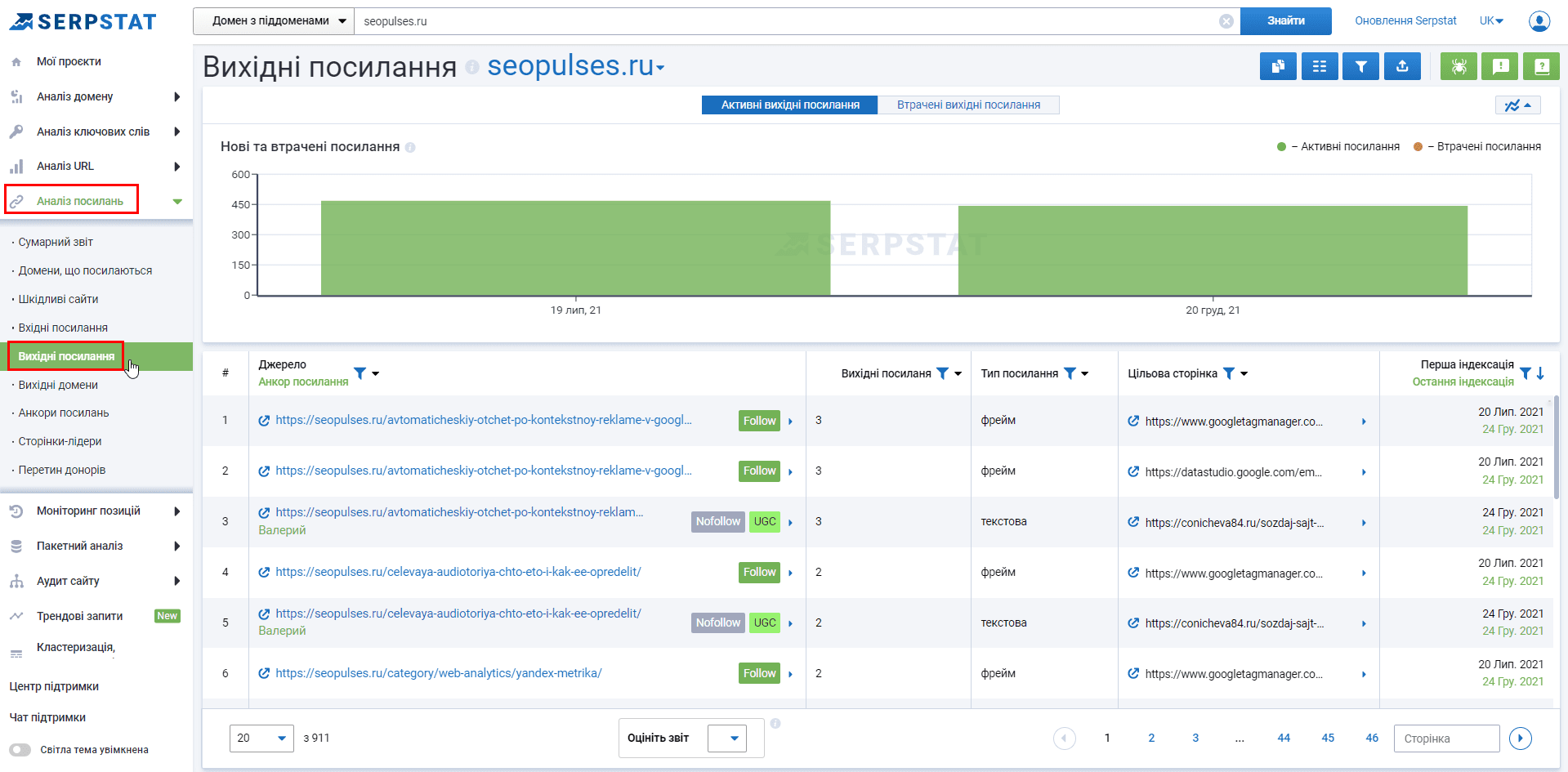This screenshot has height=772, width=1568.
Task: Go to previous page arrow
Action: (x=1065, y=739)
